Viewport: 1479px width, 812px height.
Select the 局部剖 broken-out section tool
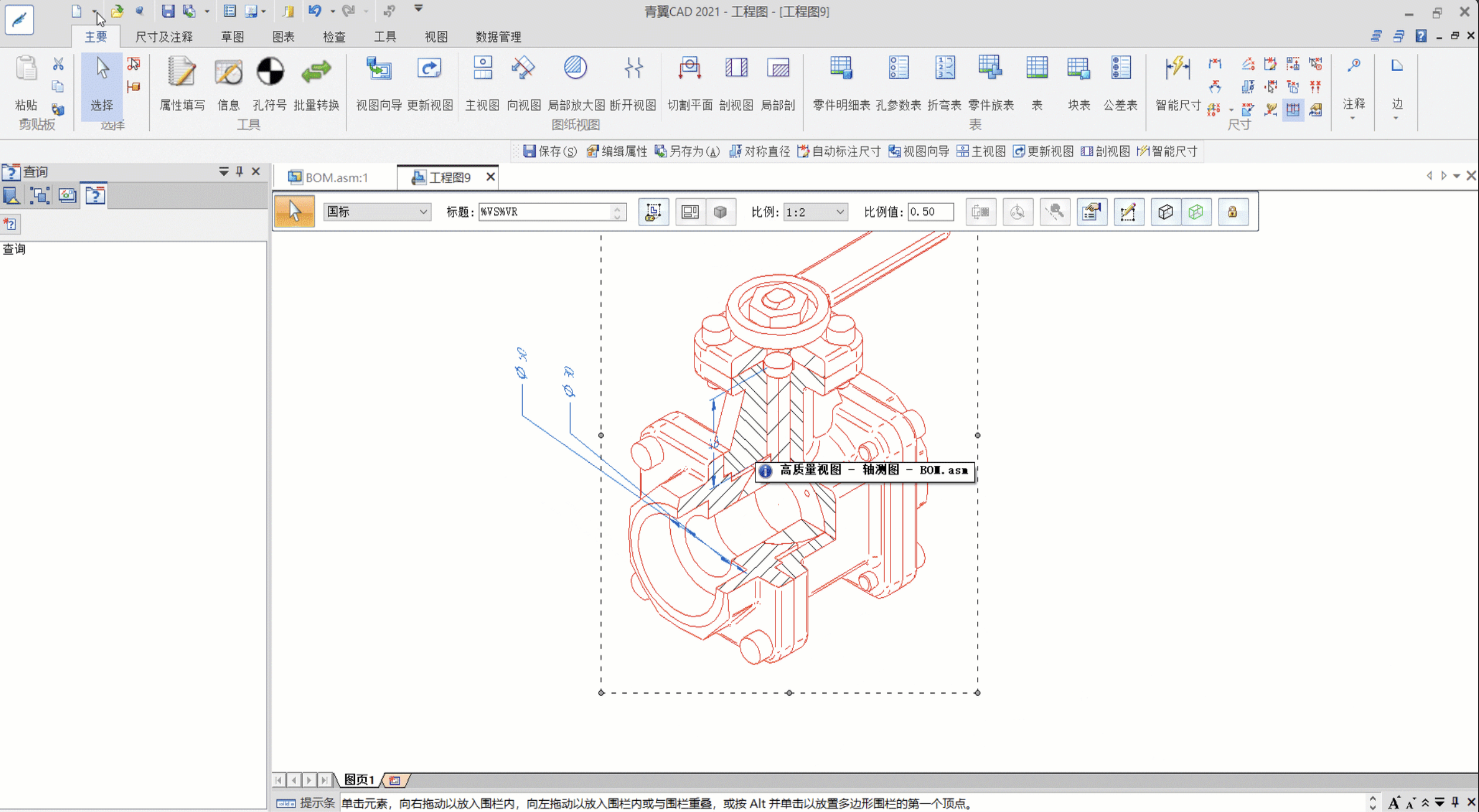[777, 83]
